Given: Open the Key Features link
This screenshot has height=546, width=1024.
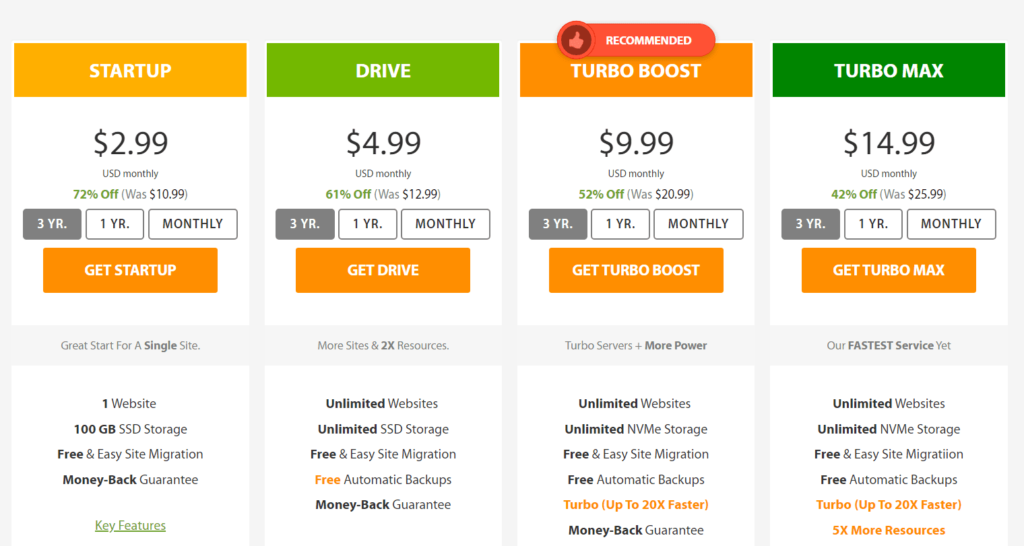Looking at the screenshot, I should [130, 526].
